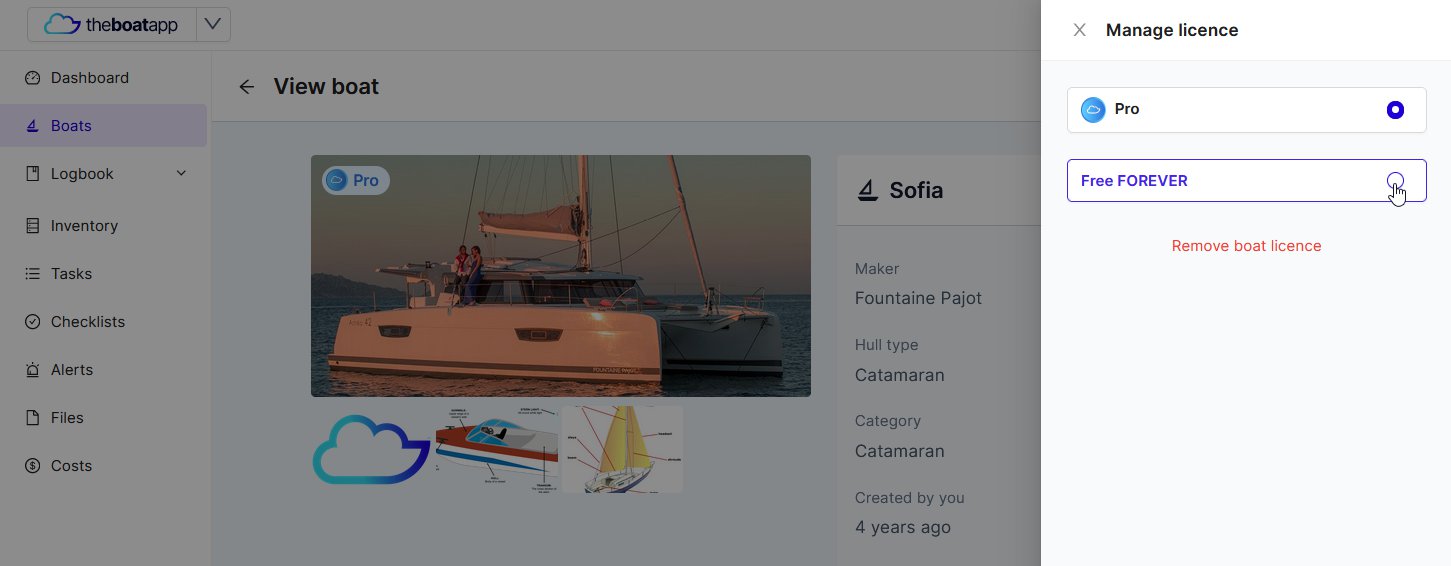Go to Boats in the sidebar

pyautogui.click(x=71, y=126)
